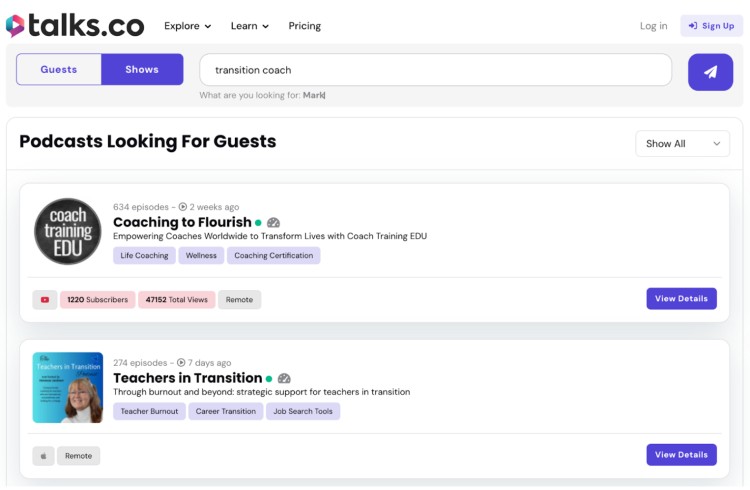Click the transition coach search field
This screenshot has width=750, height=490.
click(x=436, y=70)
